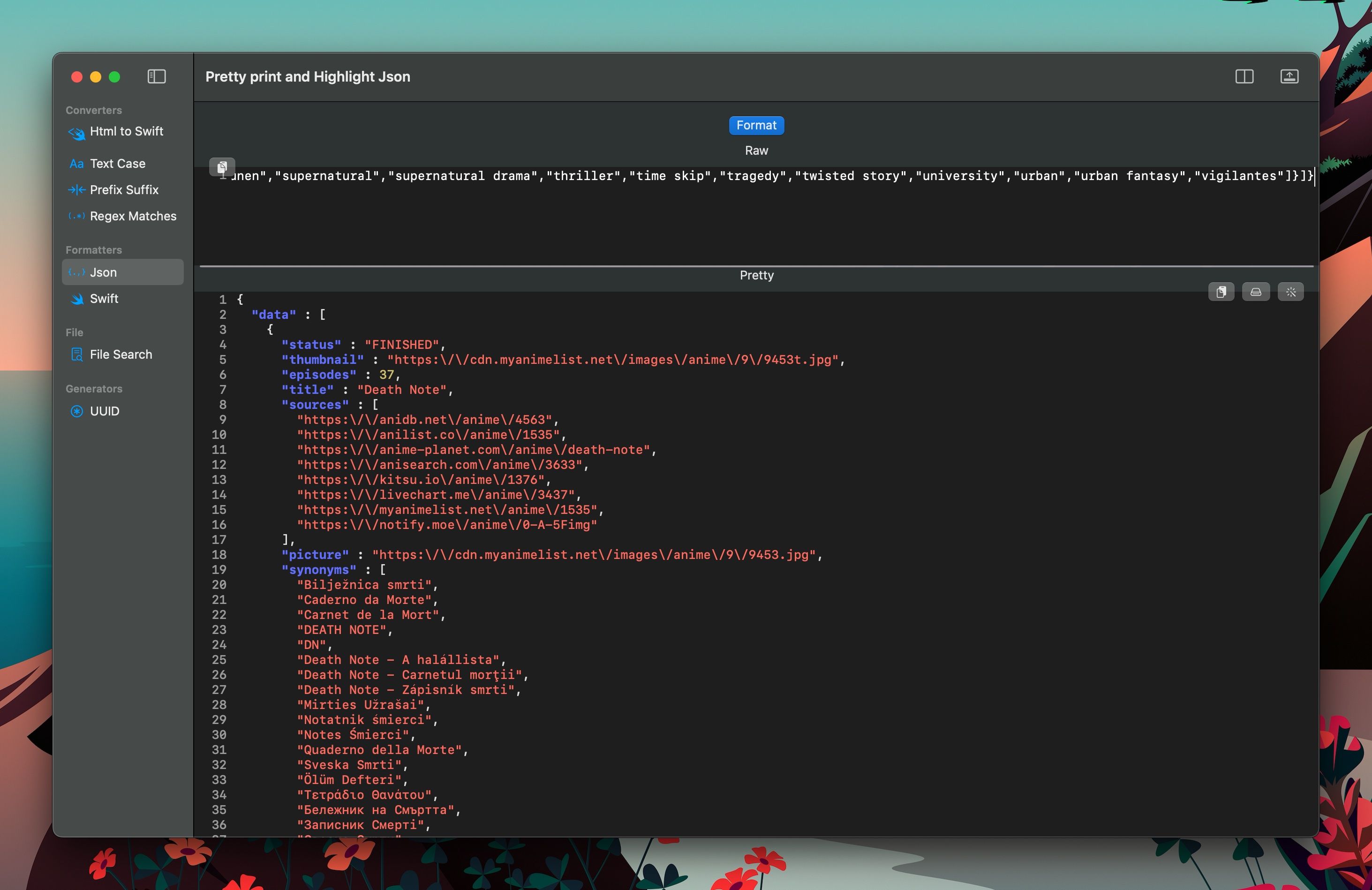
Task: Click "Бележник на Смъртта" synonym
Action: pos(375,809)
